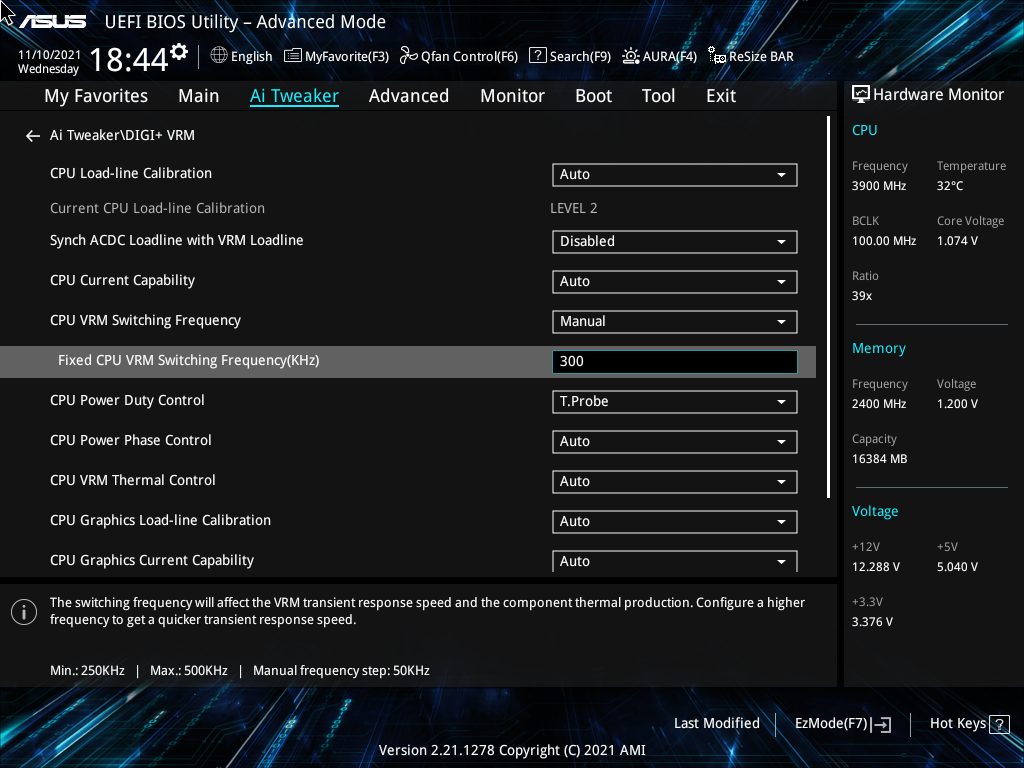This screenshot has height=768, width=1024.
Task: Open CPU Power Duty Control dropdown
Action: tap(675, 402)
